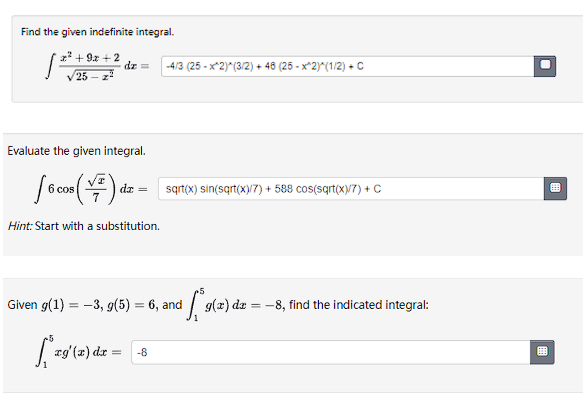Open equation editor for the first integral answer

(x=544, y=66)
